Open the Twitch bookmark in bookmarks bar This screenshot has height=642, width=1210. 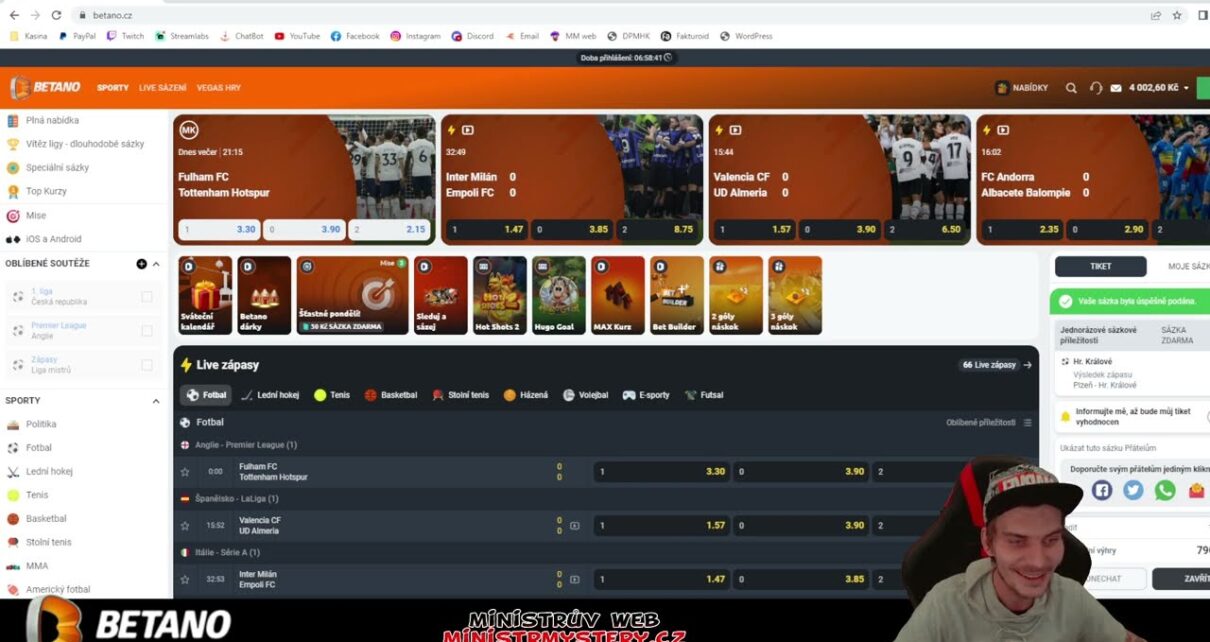(125, 36)
